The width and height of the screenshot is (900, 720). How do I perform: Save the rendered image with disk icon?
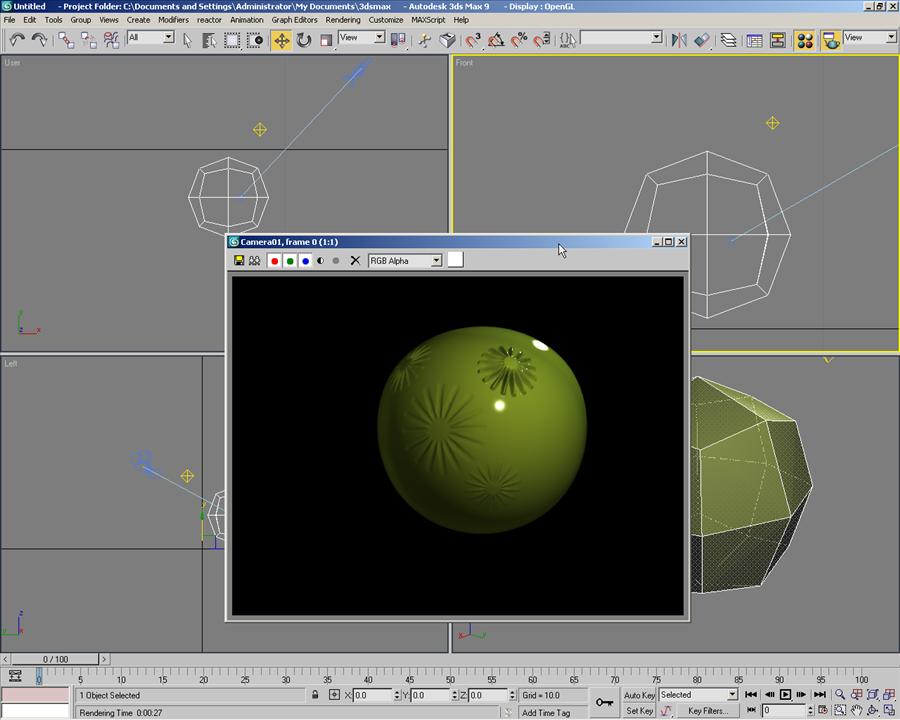pos(239,261)
